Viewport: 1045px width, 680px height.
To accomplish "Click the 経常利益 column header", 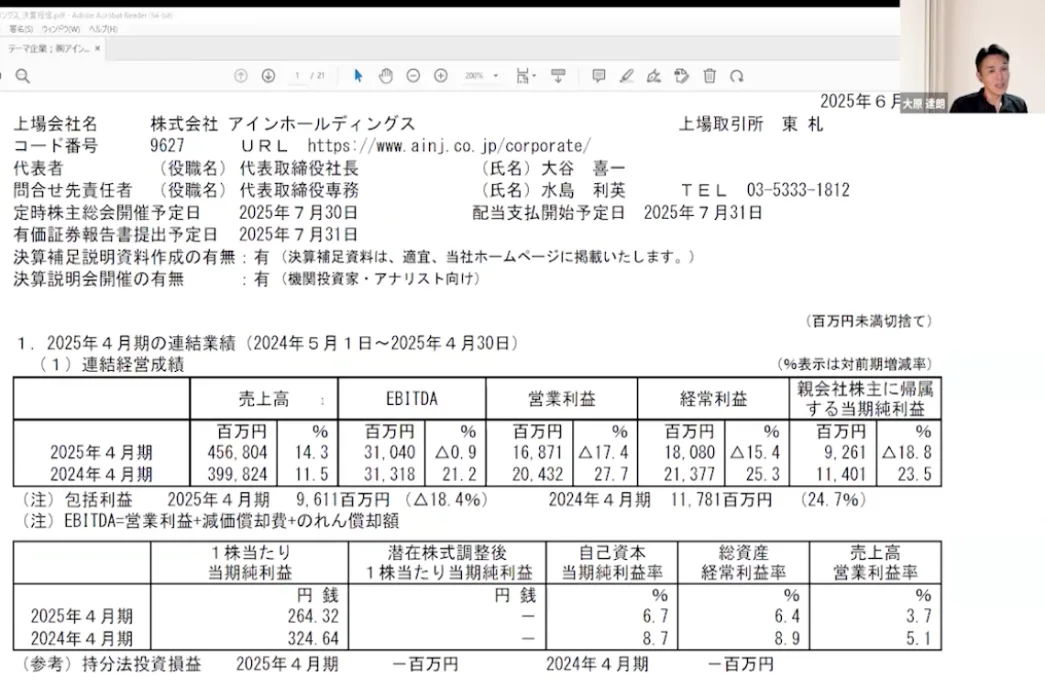I will (x=713, y=399).
